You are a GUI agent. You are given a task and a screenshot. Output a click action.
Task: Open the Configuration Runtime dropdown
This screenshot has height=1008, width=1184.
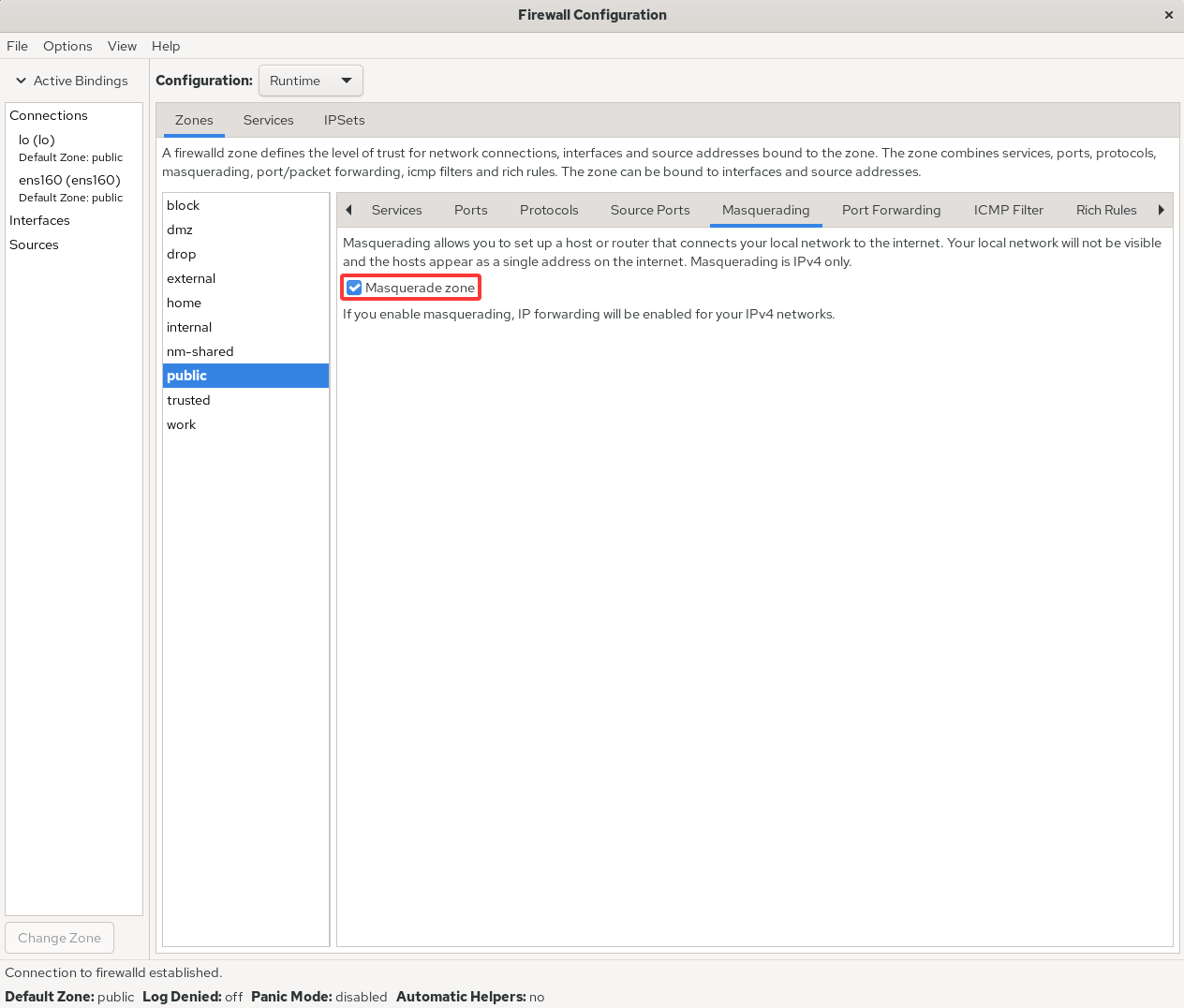coord(310,81)
